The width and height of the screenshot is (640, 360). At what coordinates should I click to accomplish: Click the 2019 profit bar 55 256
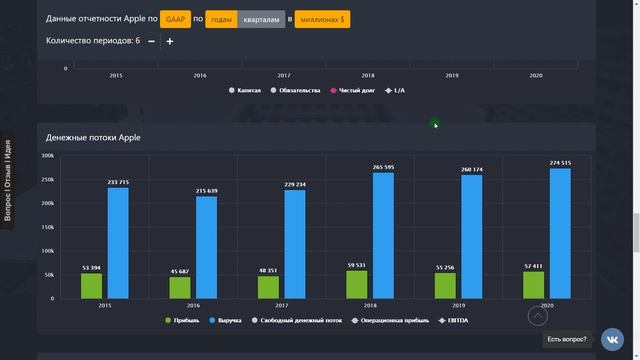tap(445, 286)
